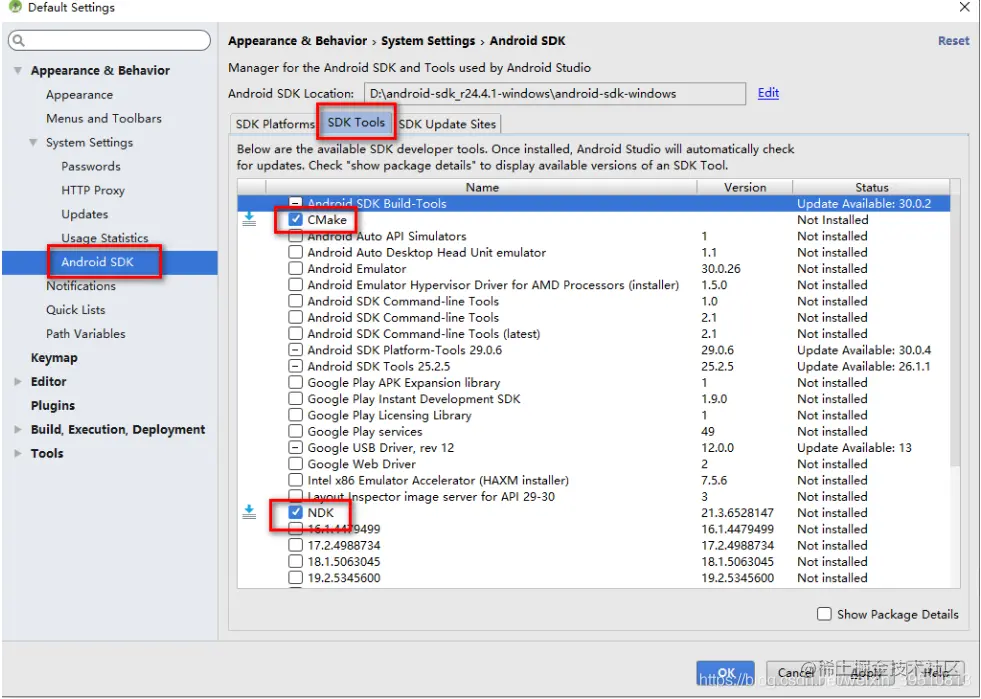The width and height of the screenshot is (981, 699).
Task: Expand the Editor section arrow
Action: pyautogui.click(x=18, y=382)
